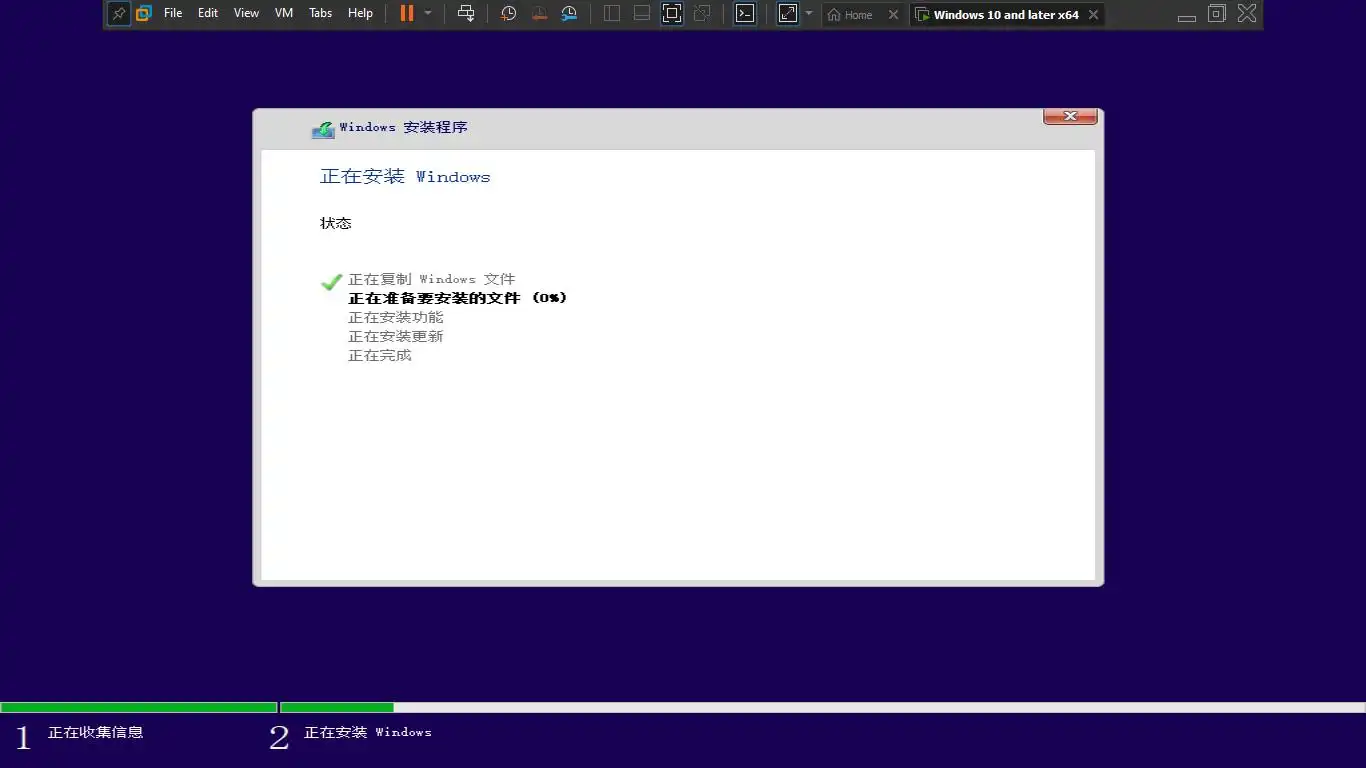The image size is (1366, 768).
Task: Close the Home tab
Action: (894, 15)
